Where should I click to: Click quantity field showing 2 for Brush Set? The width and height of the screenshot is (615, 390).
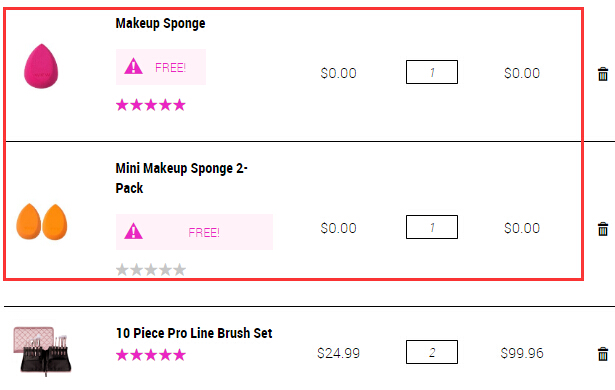[x=432, y=352]
